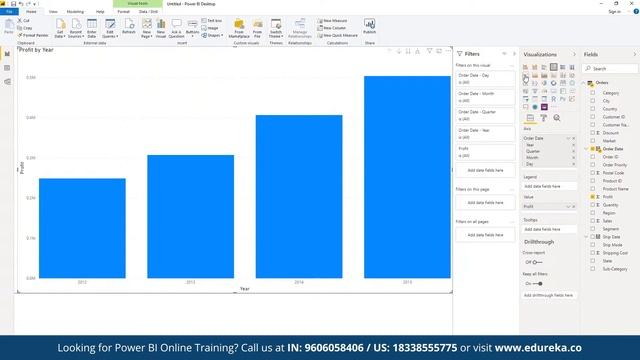This screenshot has height=360, width=640.
Task: Click New Measure button
Action: [x=333, y=20]
